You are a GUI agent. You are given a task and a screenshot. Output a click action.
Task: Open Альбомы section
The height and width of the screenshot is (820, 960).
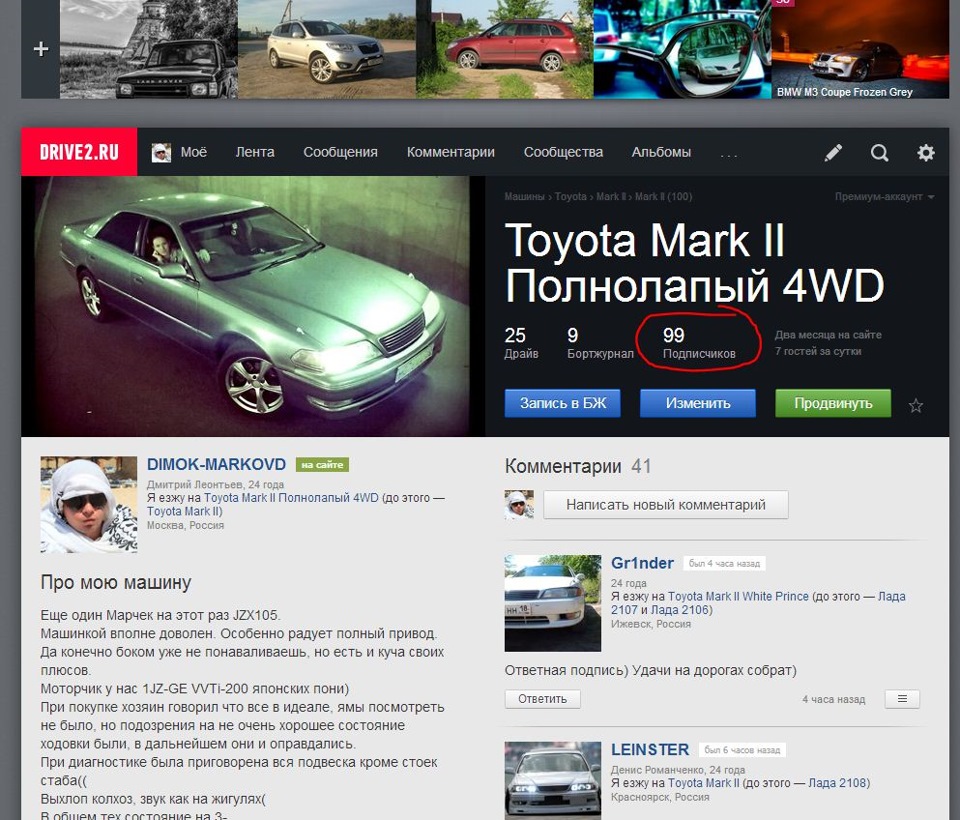661,152
